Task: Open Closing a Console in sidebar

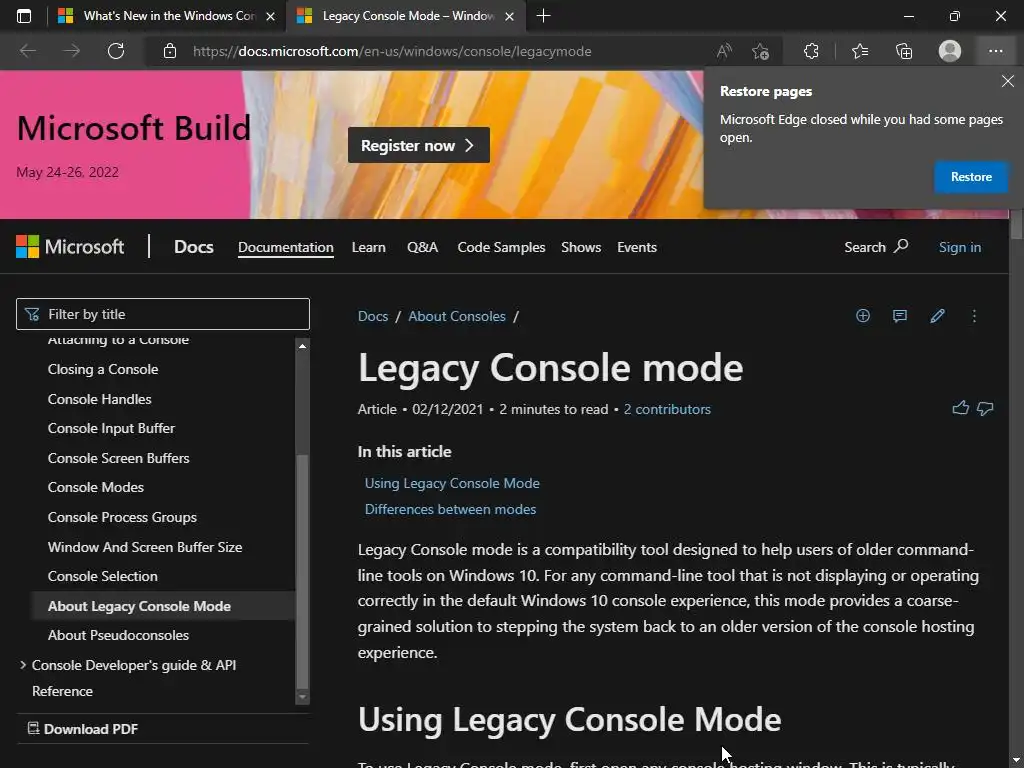Action: click(103, 370)
